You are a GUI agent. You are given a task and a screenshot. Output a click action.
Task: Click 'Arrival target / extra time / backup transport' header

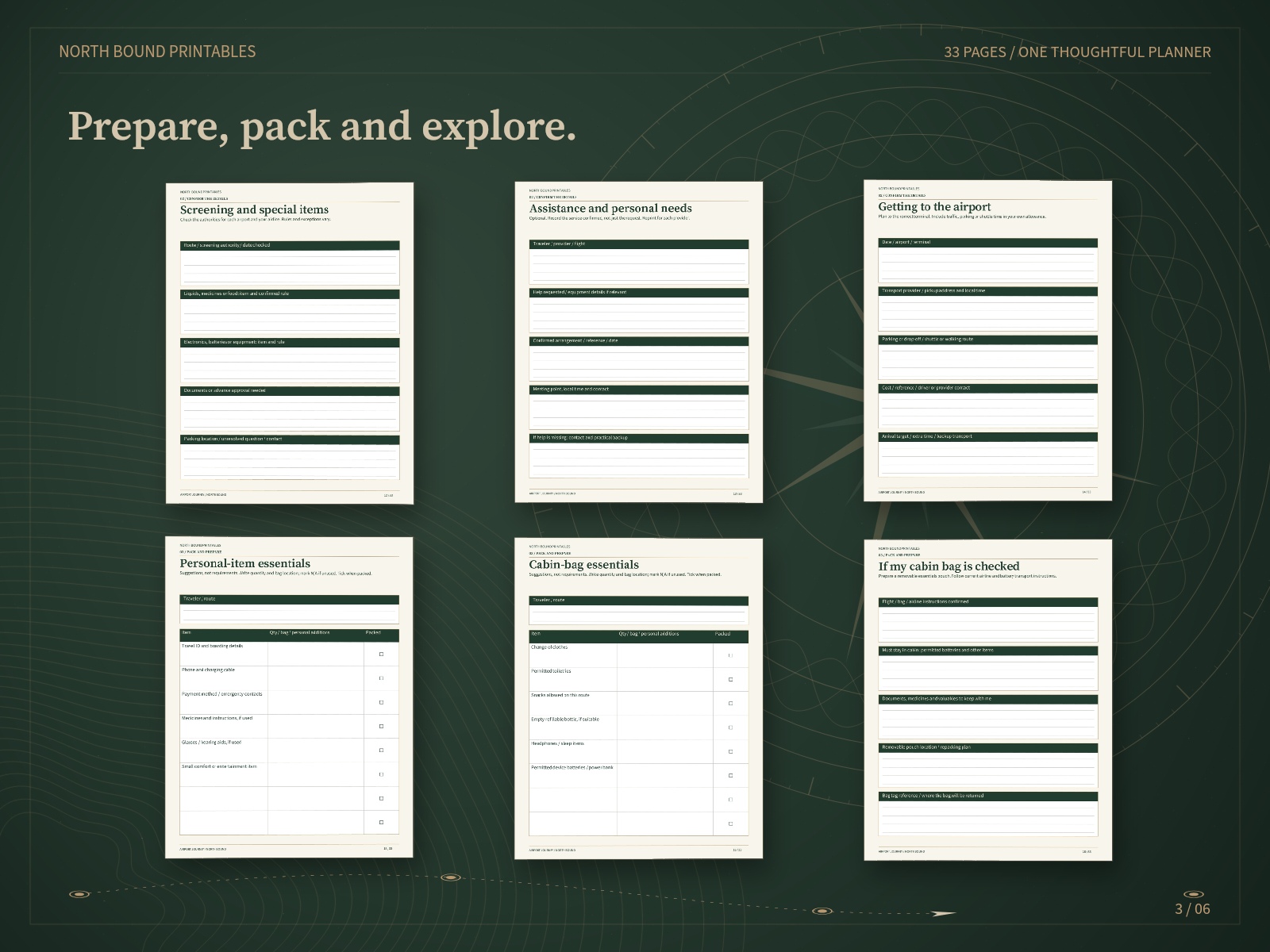click(988, 436)
